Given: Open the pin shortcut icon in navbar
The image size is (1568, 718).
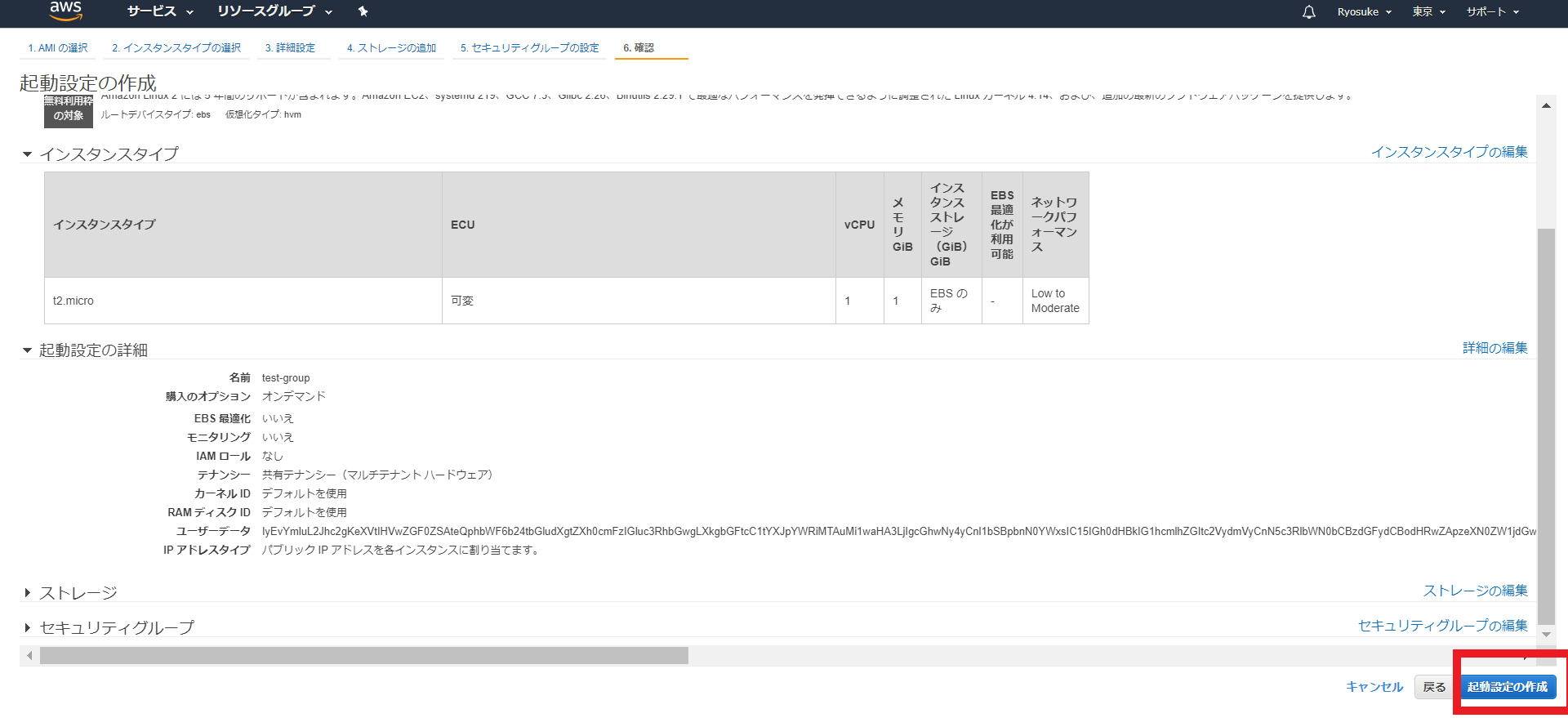Looking at the screenshot, I should 363,11.
